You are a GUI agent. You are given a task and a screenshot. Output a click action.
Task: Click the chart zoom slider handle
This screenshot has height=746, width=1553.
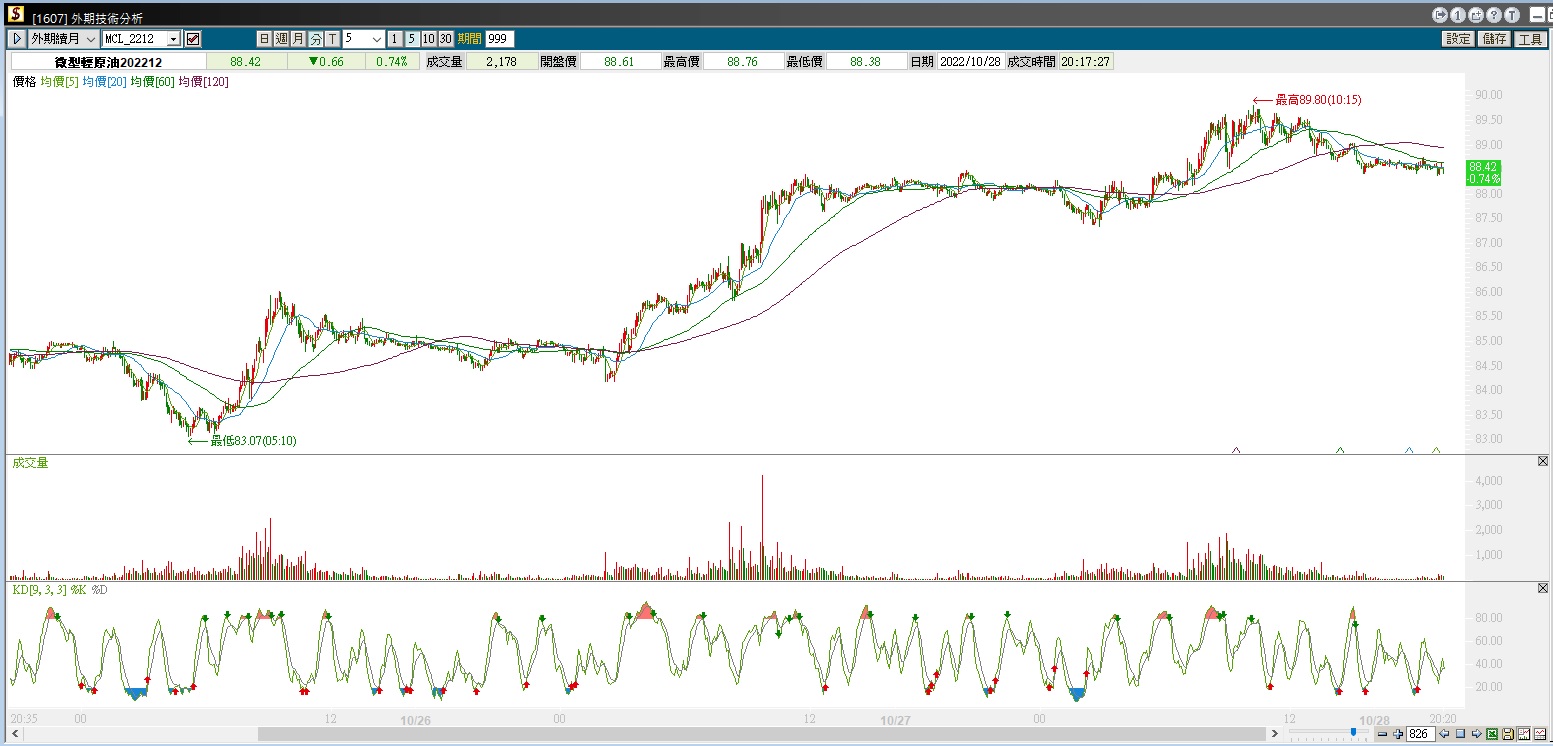pyautogui.click(x=1354, y=732)
